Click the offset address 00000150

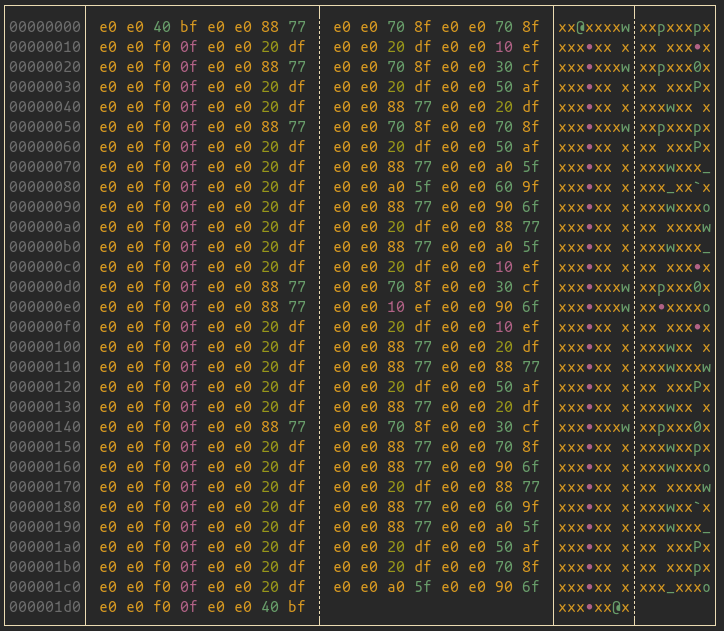pos(45,447)
